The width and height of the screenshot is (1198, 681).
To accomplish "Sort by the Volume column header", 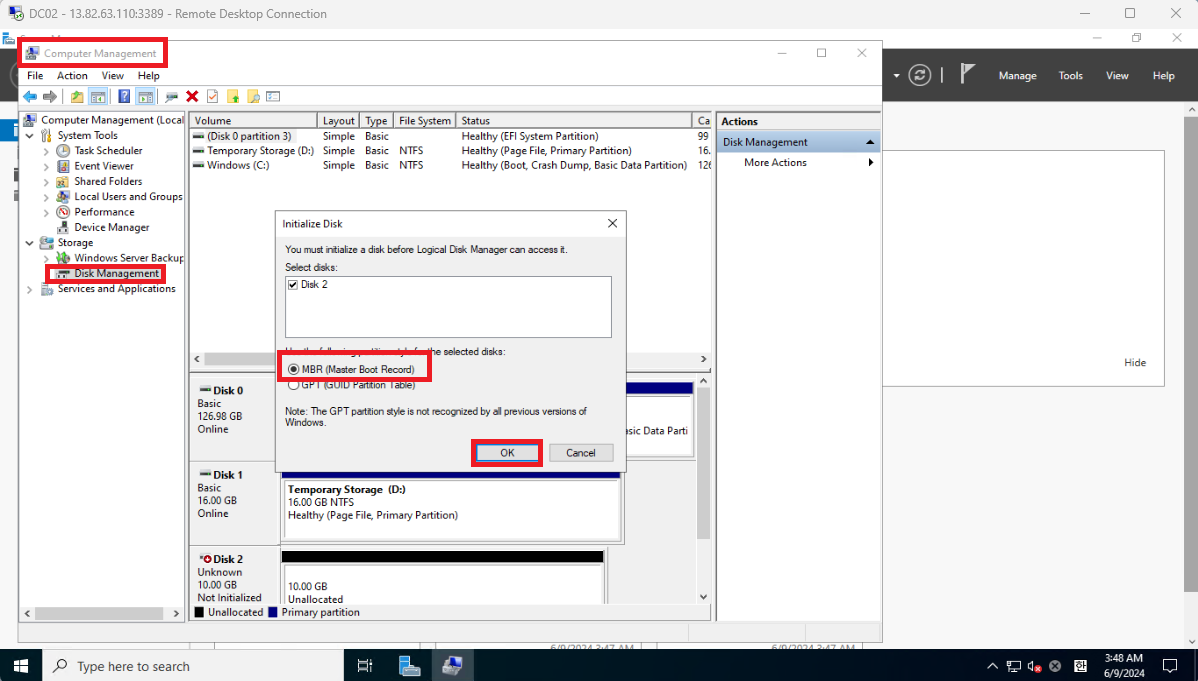I will 253,120.
